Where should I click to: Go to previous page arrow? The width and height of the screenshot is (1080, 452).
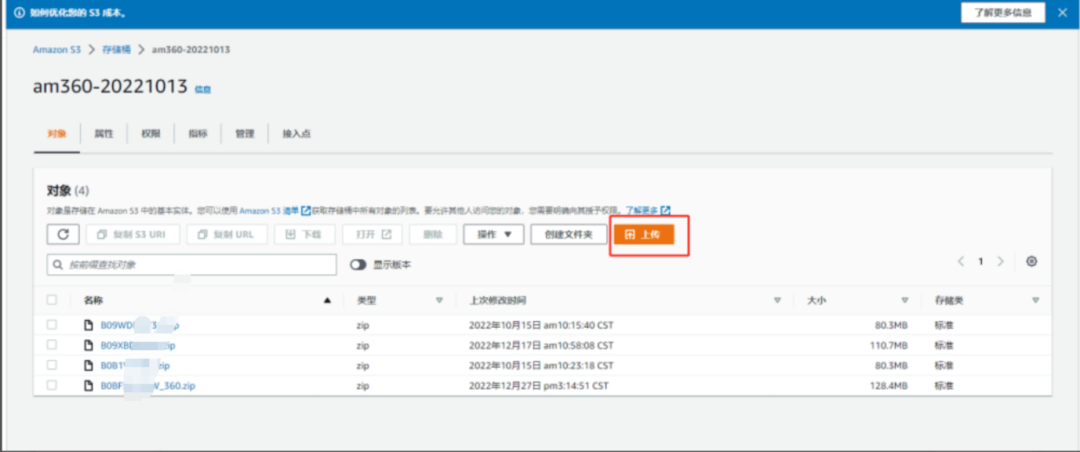pyautogui.click(x=961, y=262)
